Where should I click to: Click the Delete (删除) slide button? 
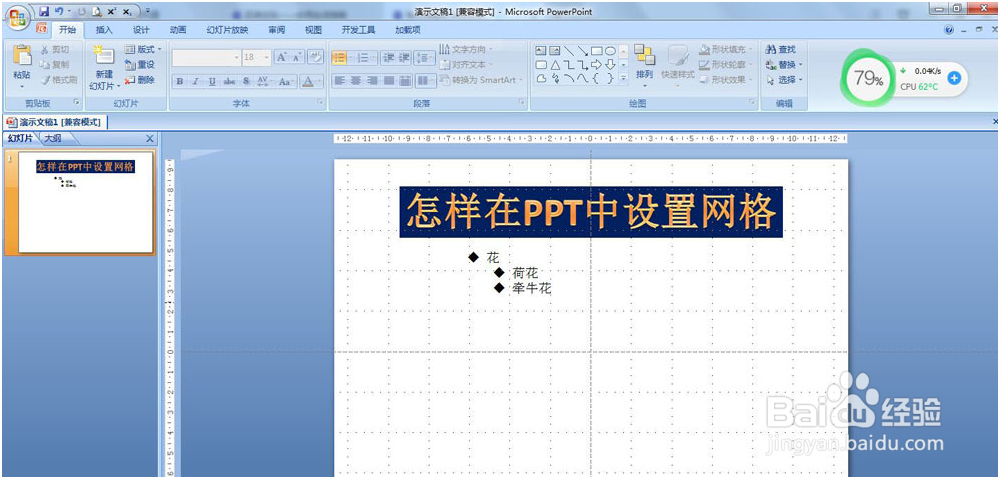pyautogui.click(x=139, y=80)
